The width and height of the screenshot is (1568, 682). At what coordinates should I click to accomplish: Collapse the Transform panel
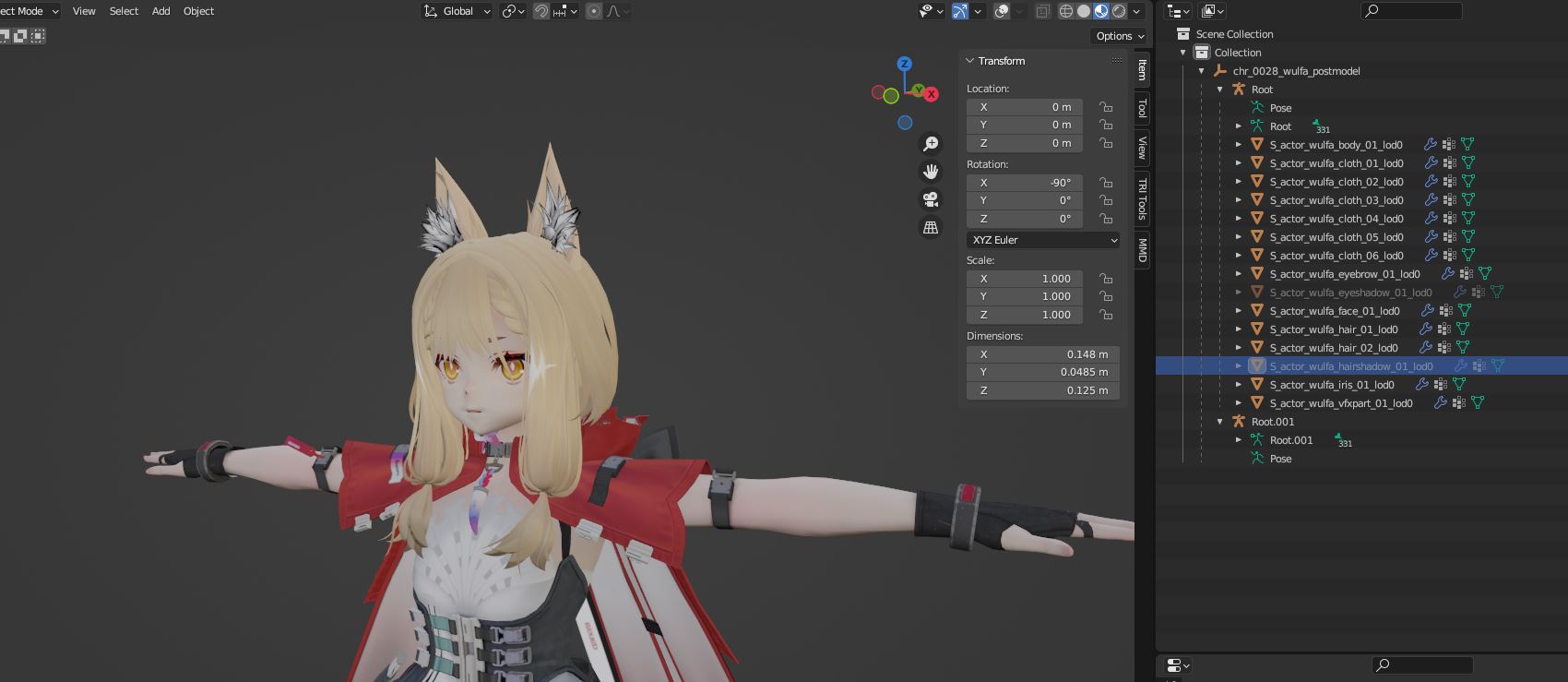click(x=970, y=61)
